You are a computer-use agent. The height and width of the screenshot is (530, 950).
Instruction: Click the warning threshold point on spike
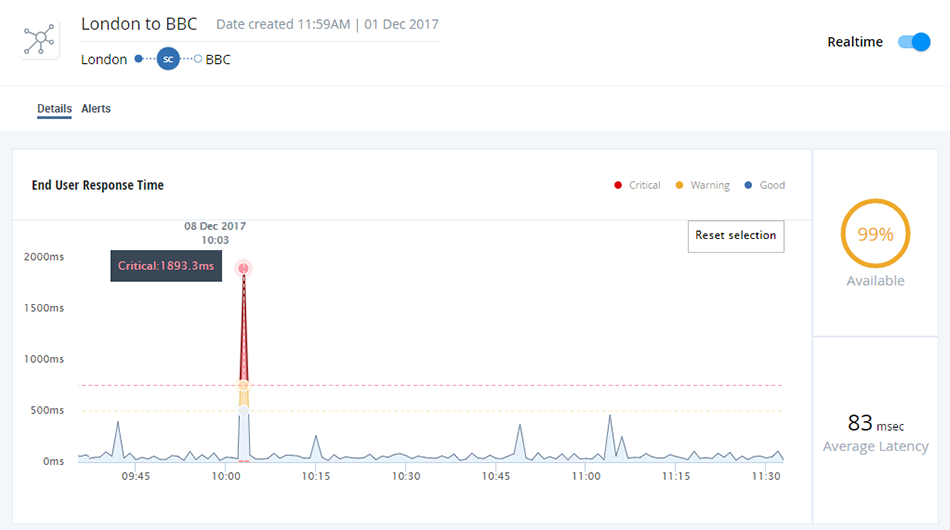coord(244,385)
